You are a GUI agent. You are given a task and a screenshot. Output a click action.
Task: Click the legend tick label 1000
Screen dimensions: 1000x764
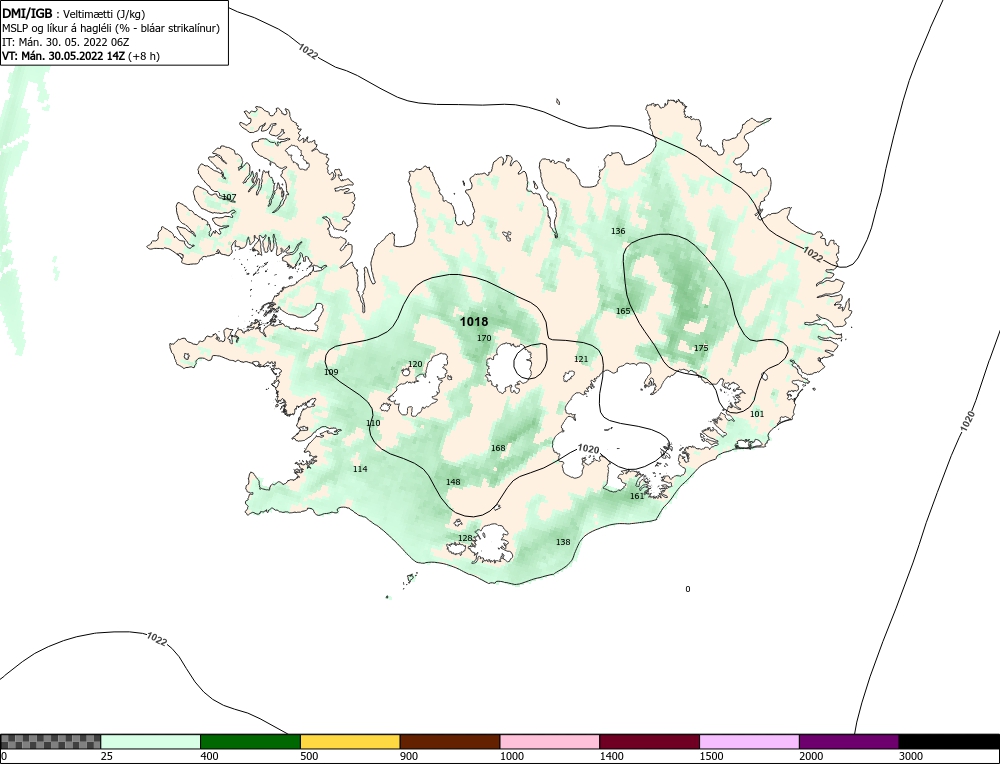pyautogui.click(x=512, y=756)
